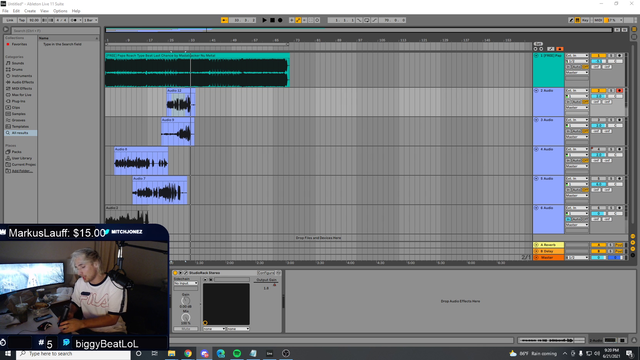
Task: Toggle the orange Lock Envelopes icon
Action: (x=560, y=49)
